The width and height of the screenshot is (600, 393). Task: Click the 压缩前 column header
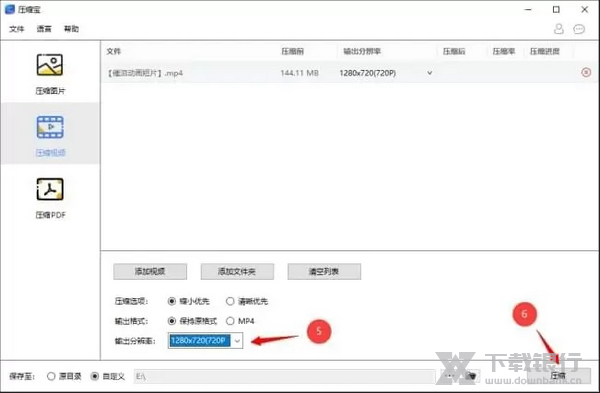[x=292, y=51]
